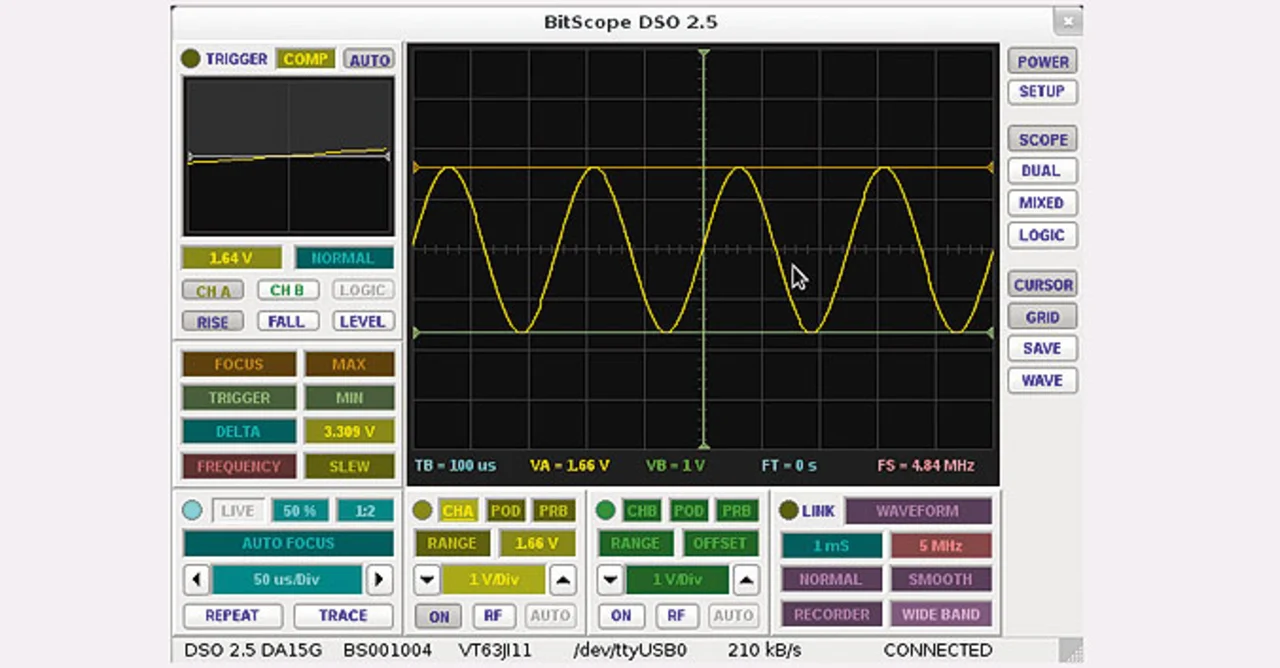This screenshot has width=1280, height=668.
Task: Click the WAVE button
Action: pos(1042,380)
